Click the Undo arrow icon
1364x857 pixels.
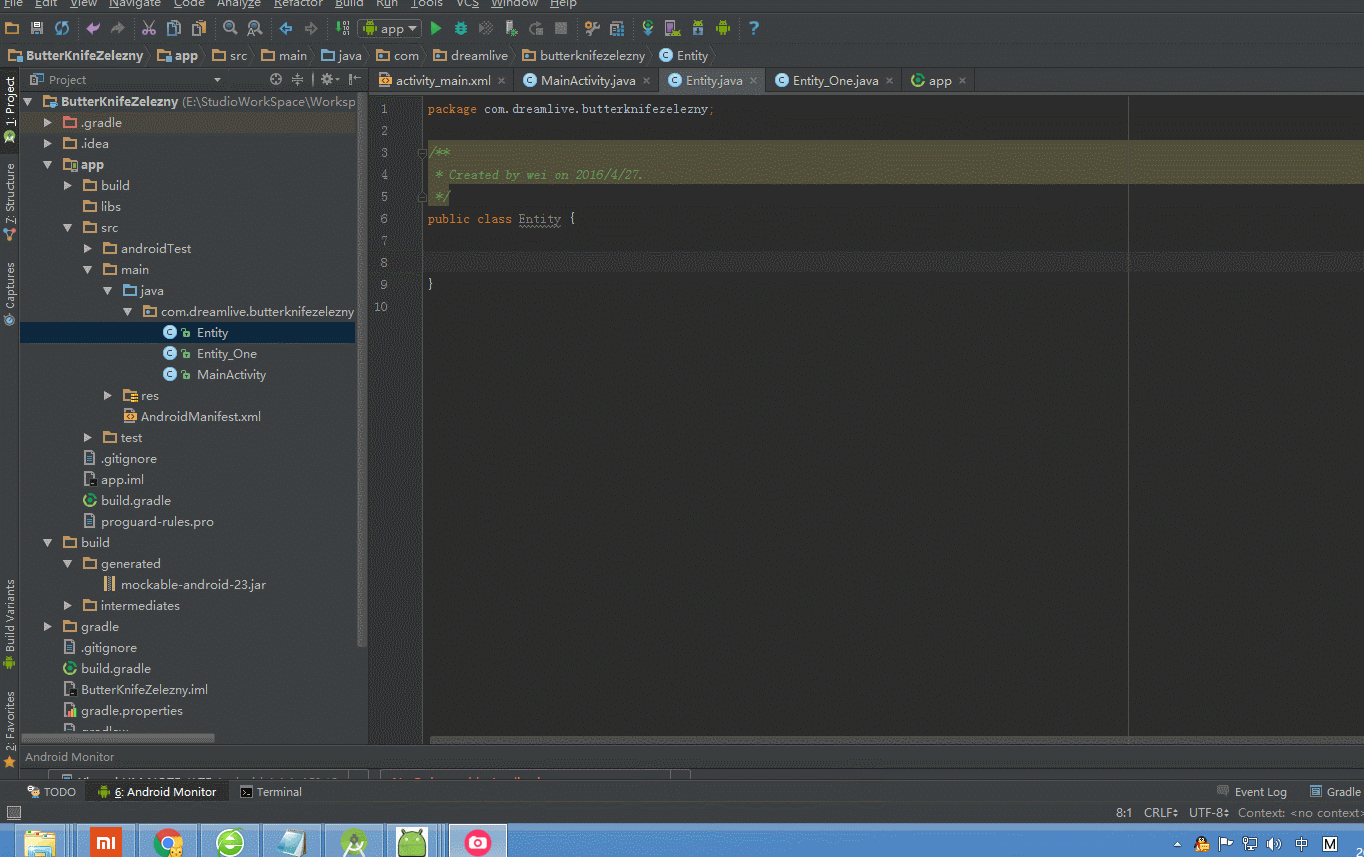(93, 29)
